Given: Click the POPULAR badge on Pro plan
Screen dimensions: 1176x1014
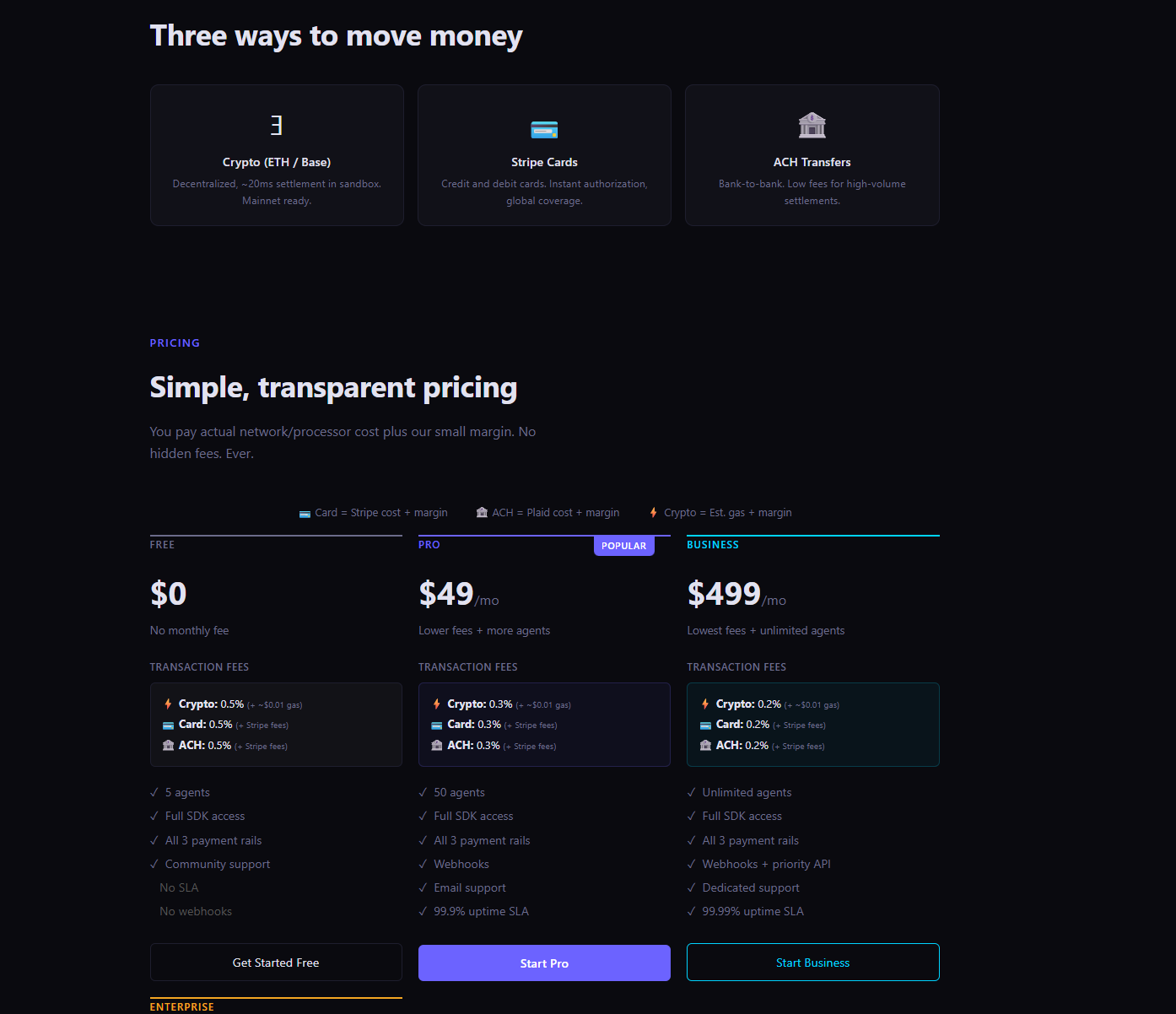Looking at the screenshot, I should [x=624, y=545].
